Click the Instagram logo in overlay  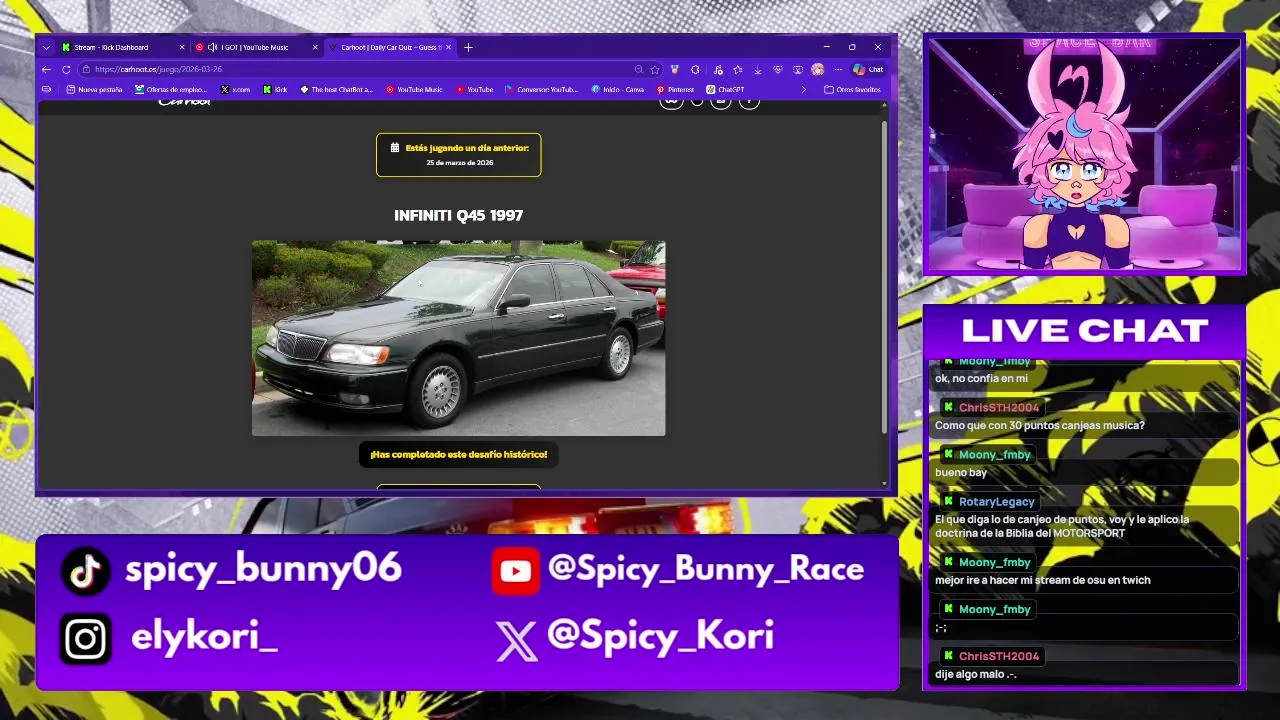coord(86,640)
